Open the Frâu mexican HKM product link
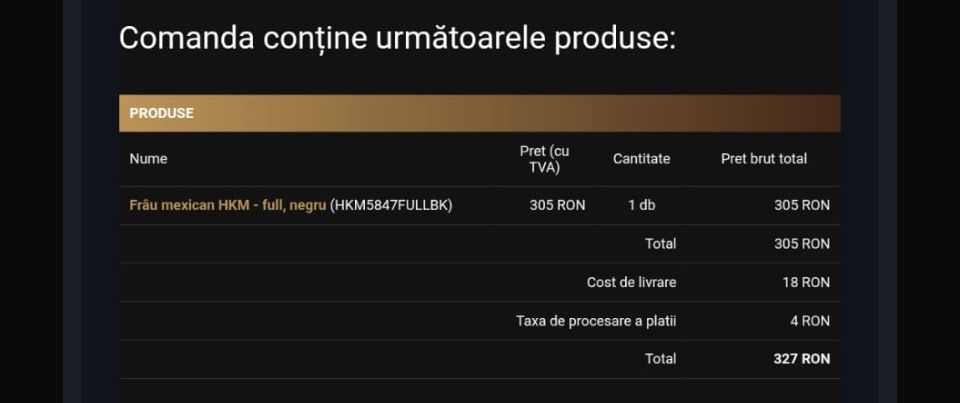 tap(227, 205)
